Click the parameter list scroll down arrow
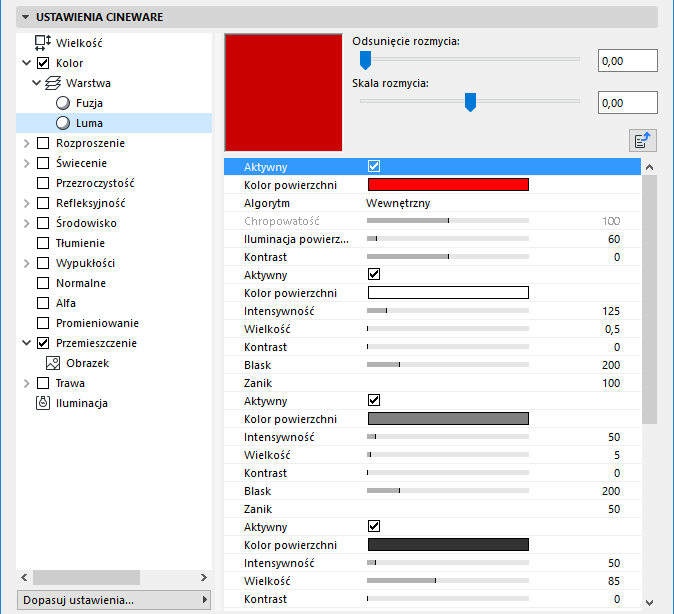 point(649,603)
